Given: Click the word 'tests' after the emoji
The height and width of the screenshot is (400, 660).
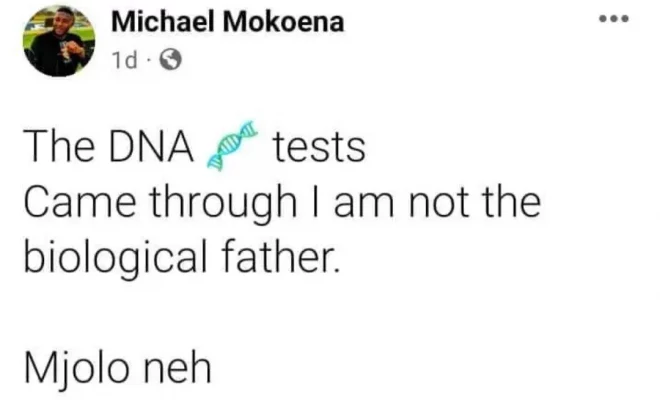Looking at the screenshot, I should point(318,149).
